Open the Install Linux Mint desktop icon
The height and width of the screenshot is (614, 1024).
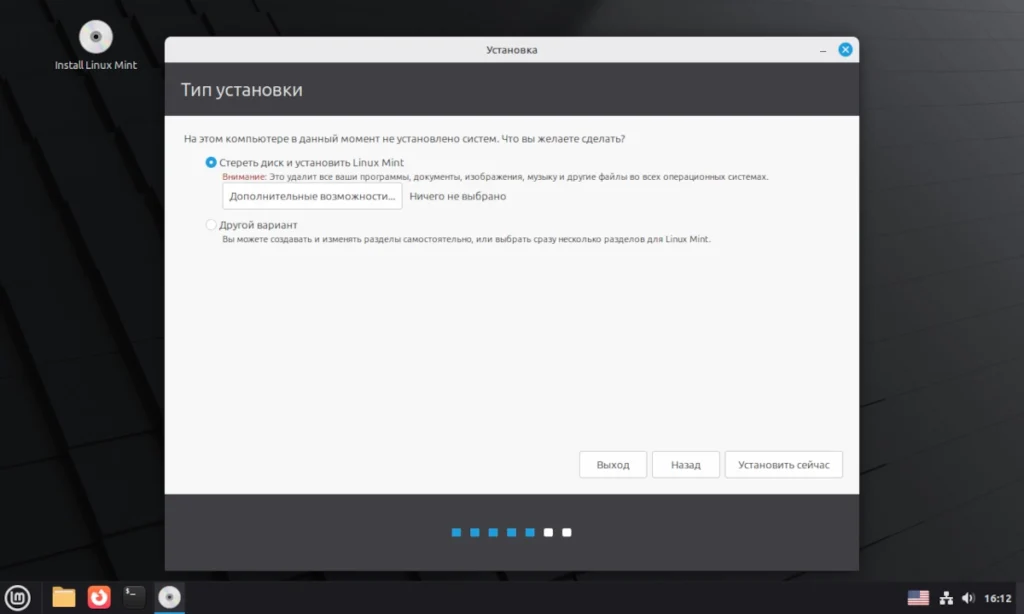[96, 45]
